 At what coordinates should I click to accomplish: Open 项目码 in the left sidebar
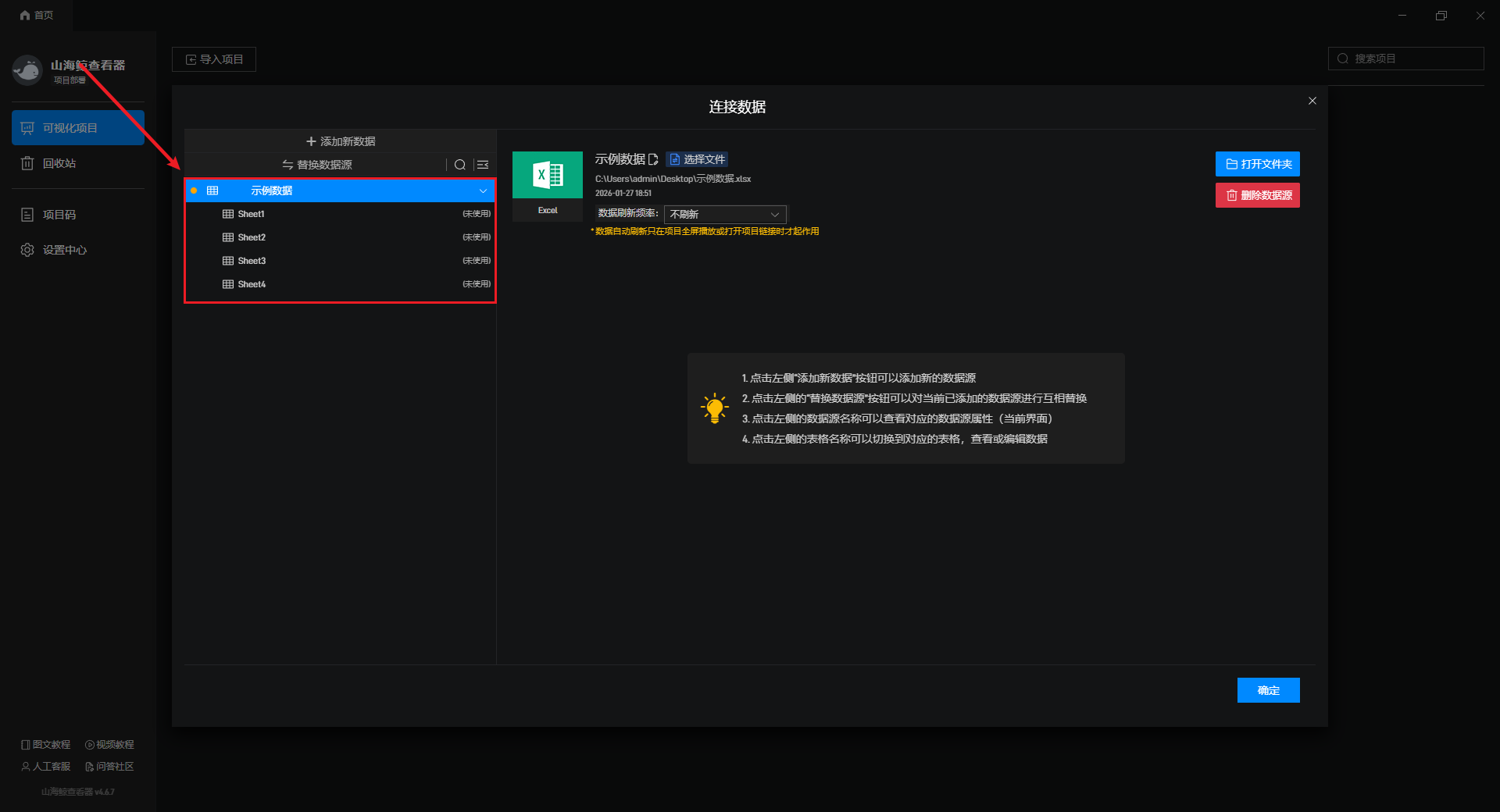(59, 215)
